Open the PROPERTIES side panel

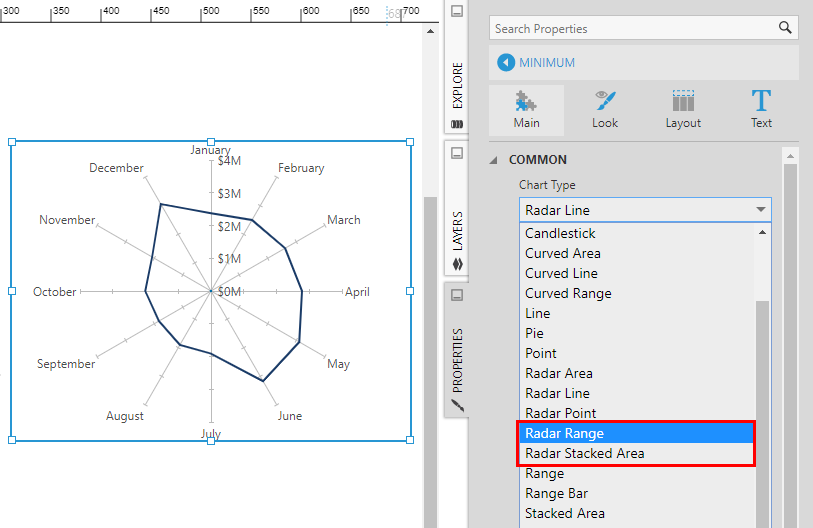point(457,360)
